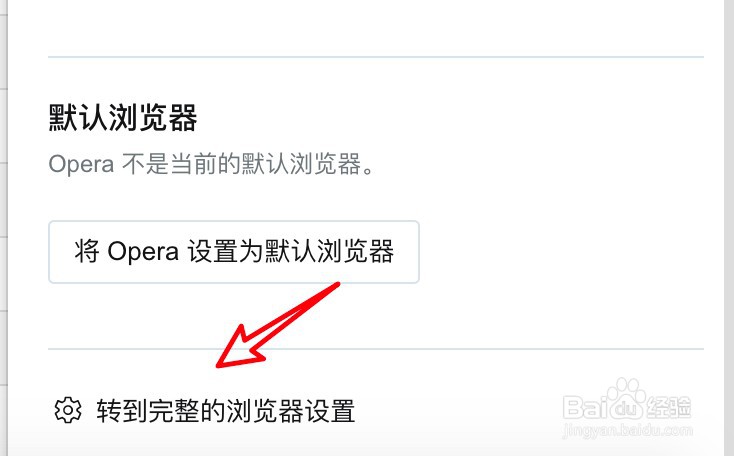Click the gear icon beside browser settings link

coord(68,411)
